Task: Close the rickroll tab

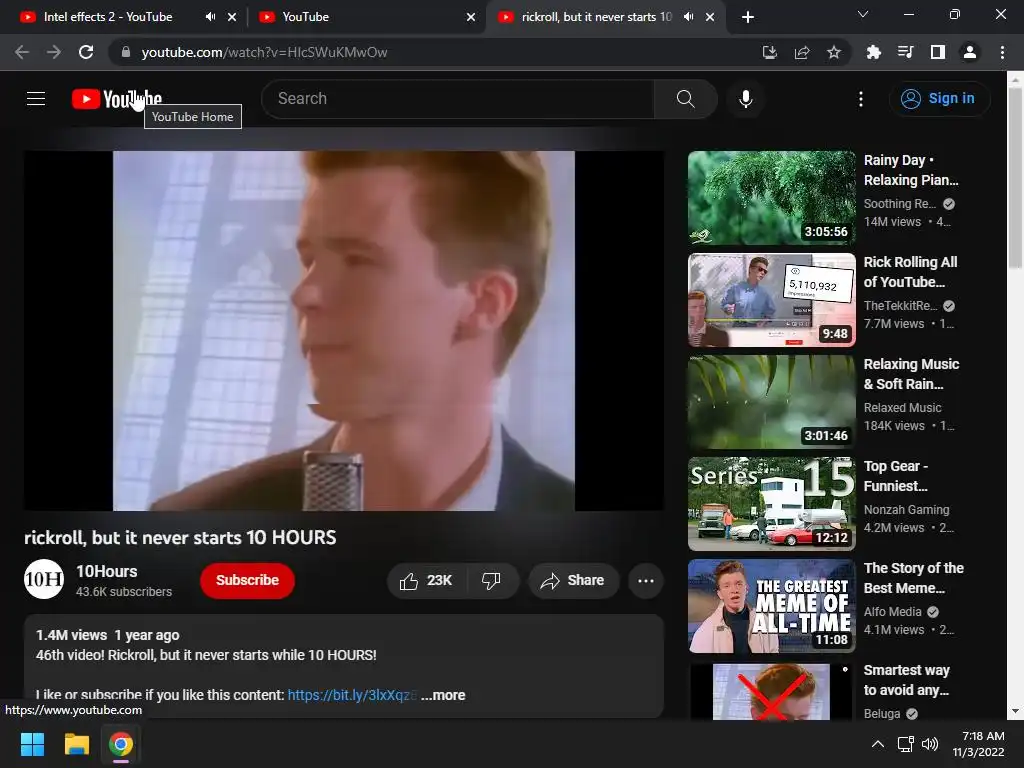Action: pyautogui.click(x=710, y=17)
